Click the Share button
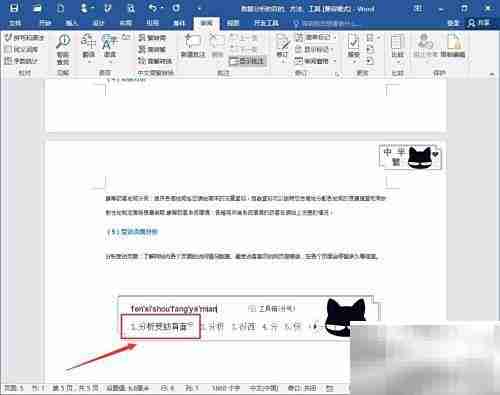Viewport: 500px width, 395px height. pos(479,23)
